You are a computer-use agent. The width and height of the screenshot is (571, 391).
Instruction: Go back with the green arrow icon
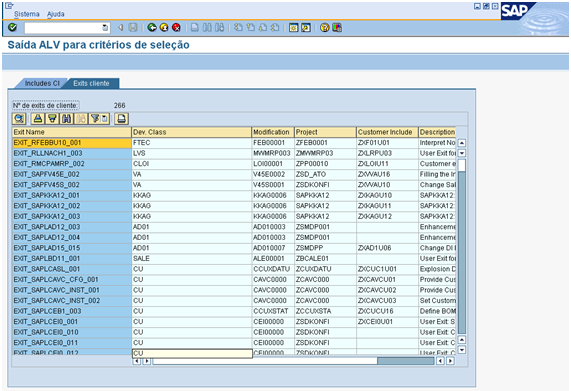click(152, 27)
